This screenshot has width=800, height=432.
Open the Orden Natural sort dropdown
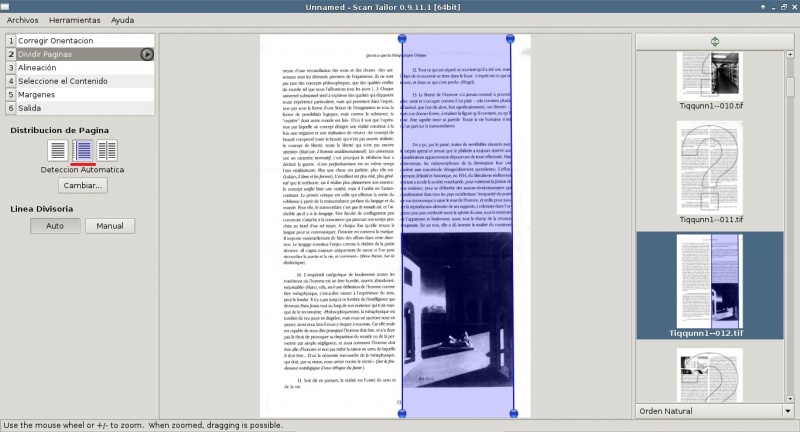point(715,411)
